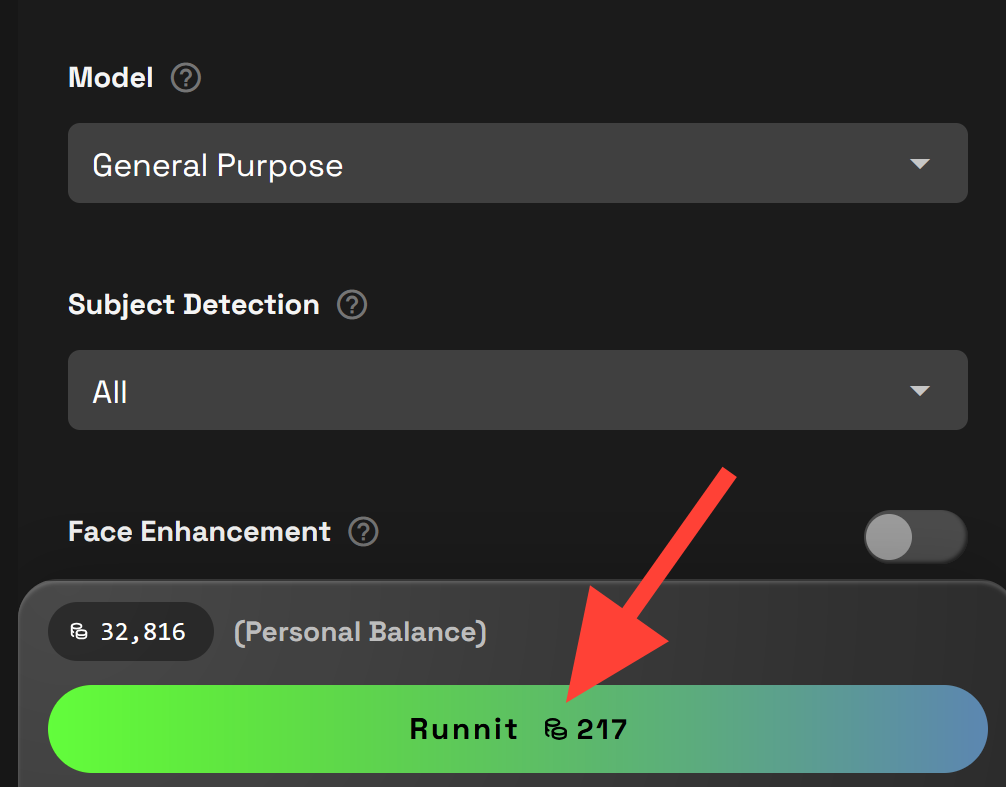
Task: Click the arrow on the Model dropdown
Action: [920, 164]
